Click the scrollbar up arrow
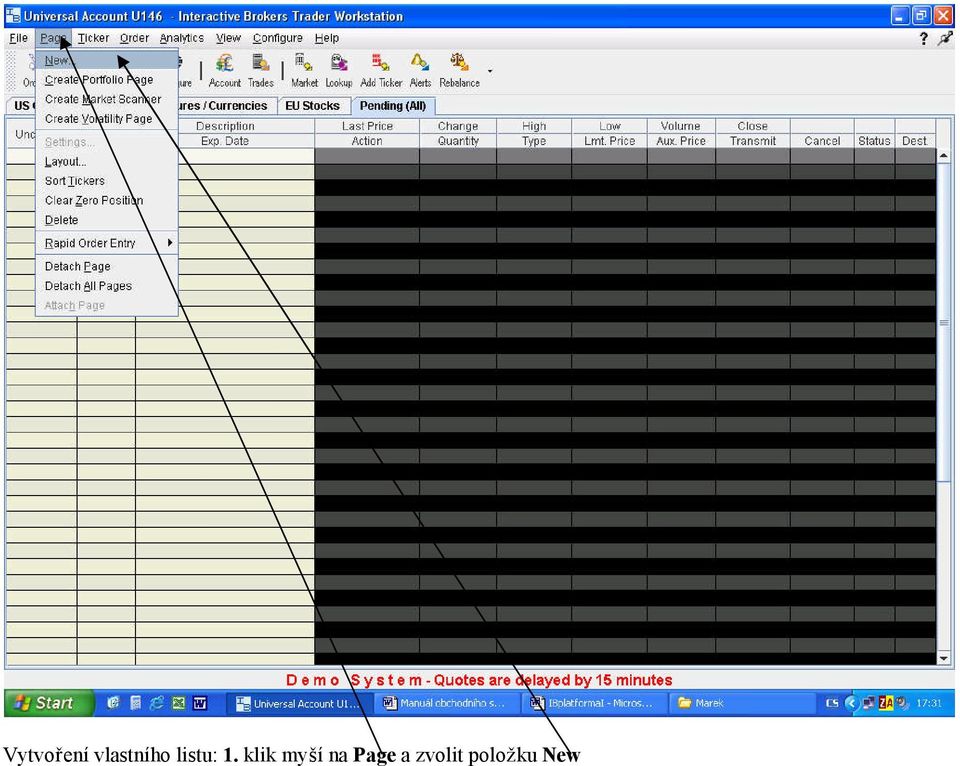This screenshot has height=766, width=960. (x=943, y=156)
